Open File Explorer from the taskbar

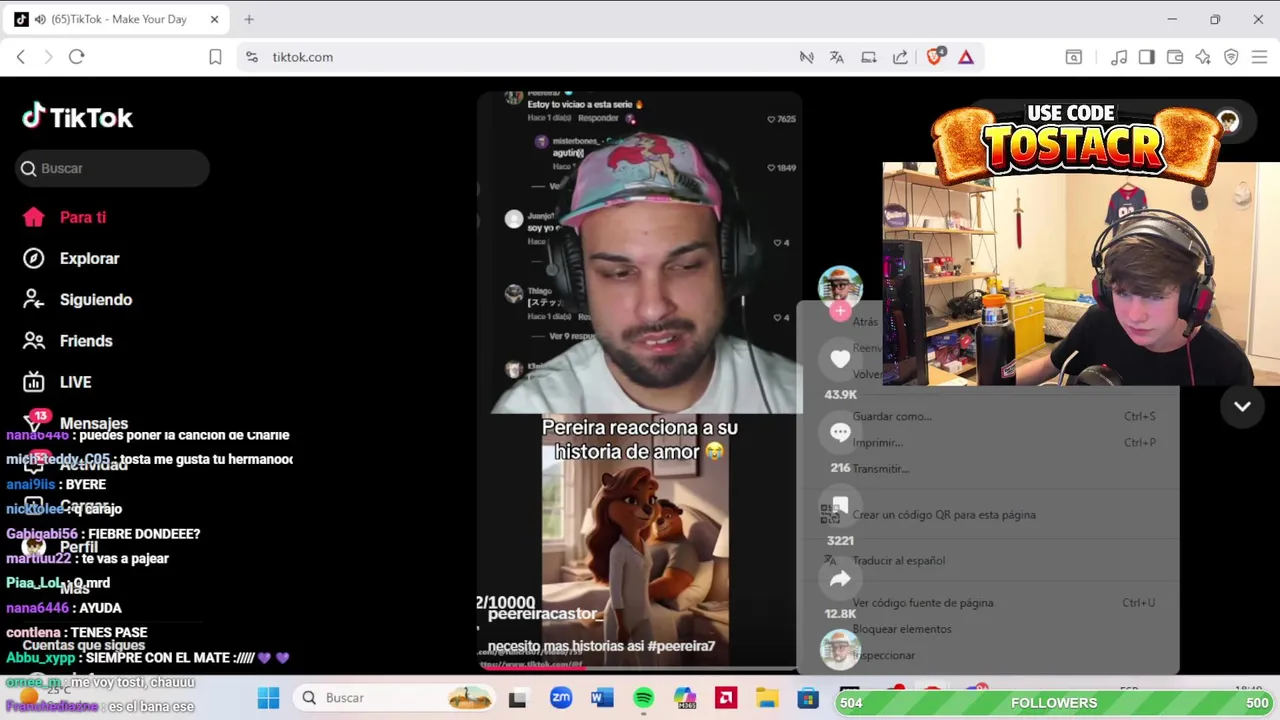(767, 698)
